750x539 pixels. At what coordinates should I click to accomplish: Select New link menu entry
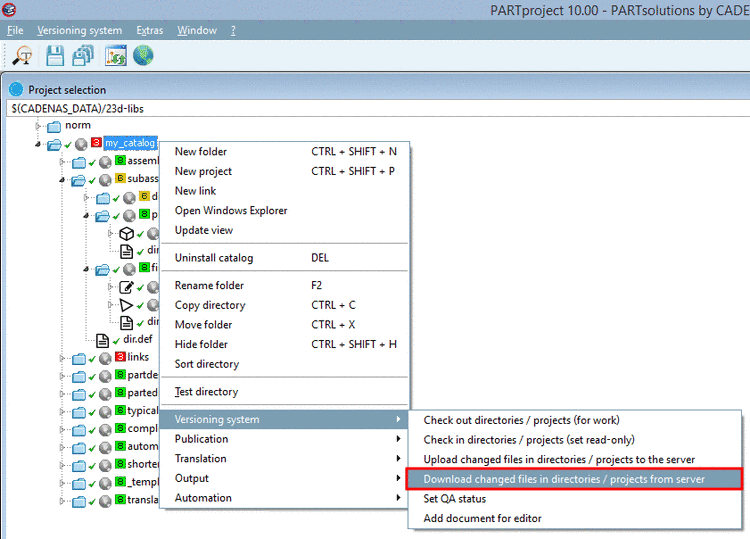tap(285, 191)
